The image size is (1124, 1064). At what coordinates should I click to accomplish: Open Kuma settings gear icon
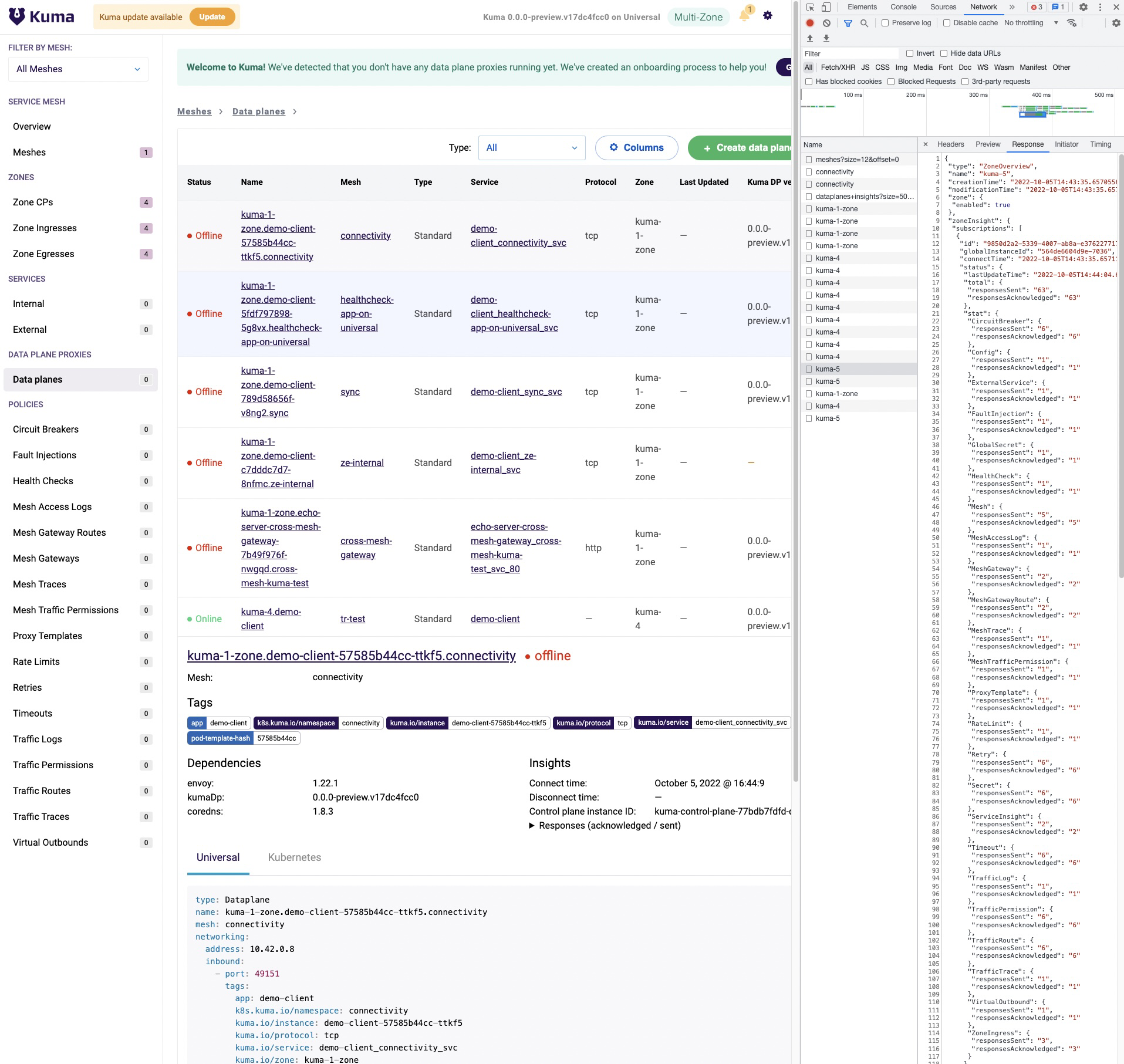[768, 16]
